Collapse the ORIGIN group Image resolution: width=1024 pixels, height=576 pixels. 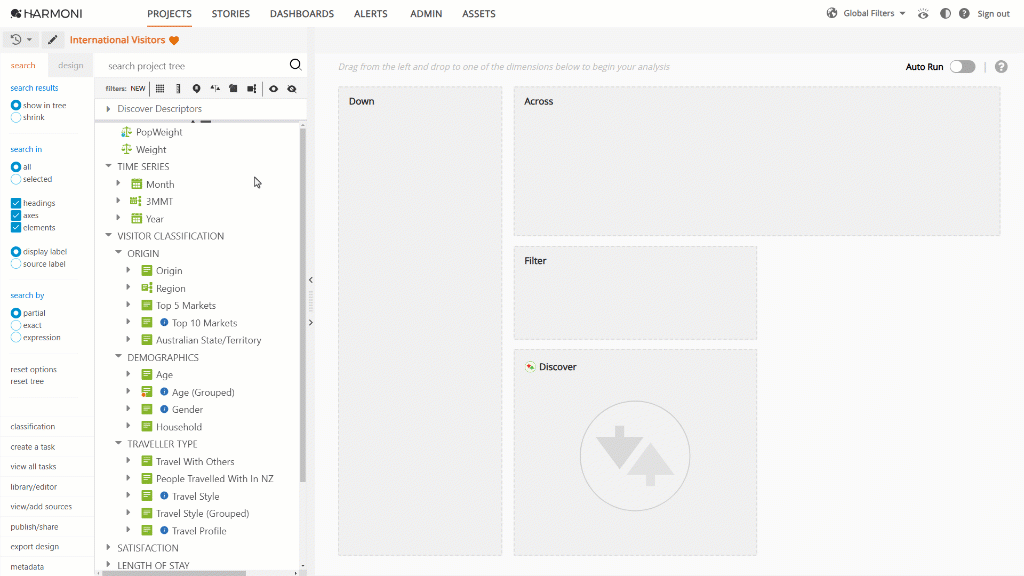(118, 252)
